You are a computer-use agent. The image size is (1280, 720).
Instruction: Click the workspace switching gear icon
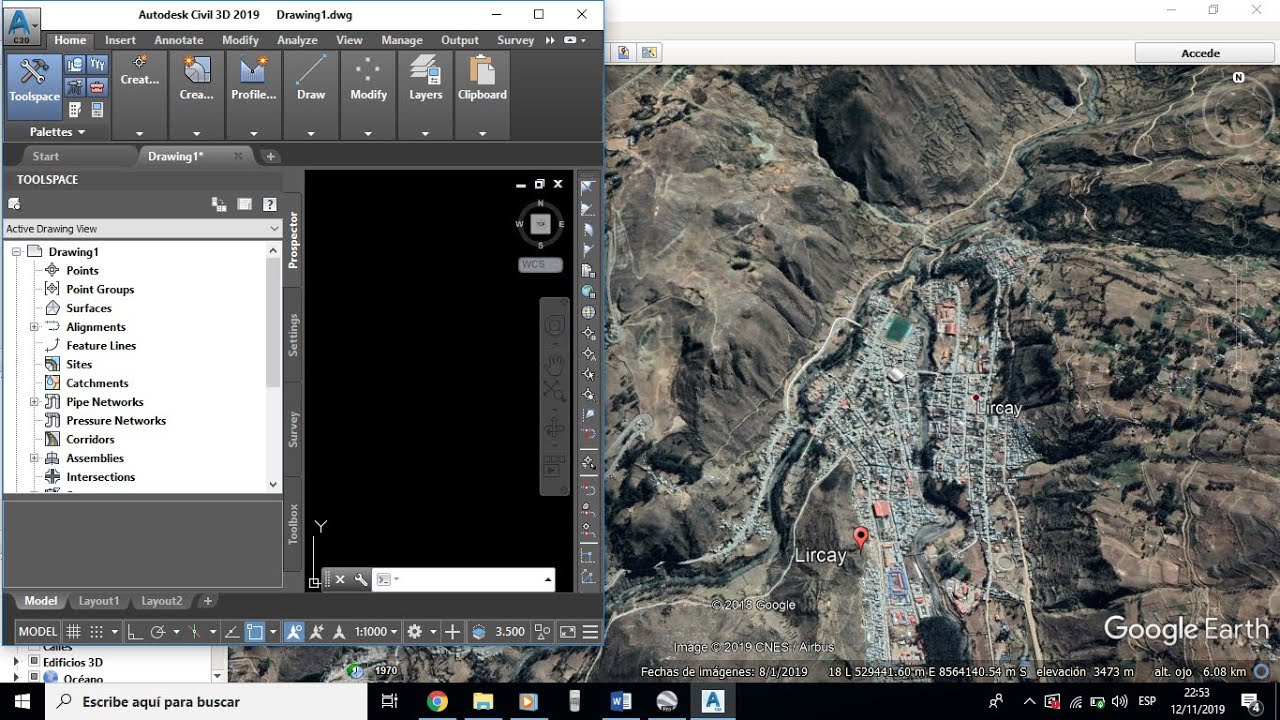pyautogui.click(x=414, y=632)
